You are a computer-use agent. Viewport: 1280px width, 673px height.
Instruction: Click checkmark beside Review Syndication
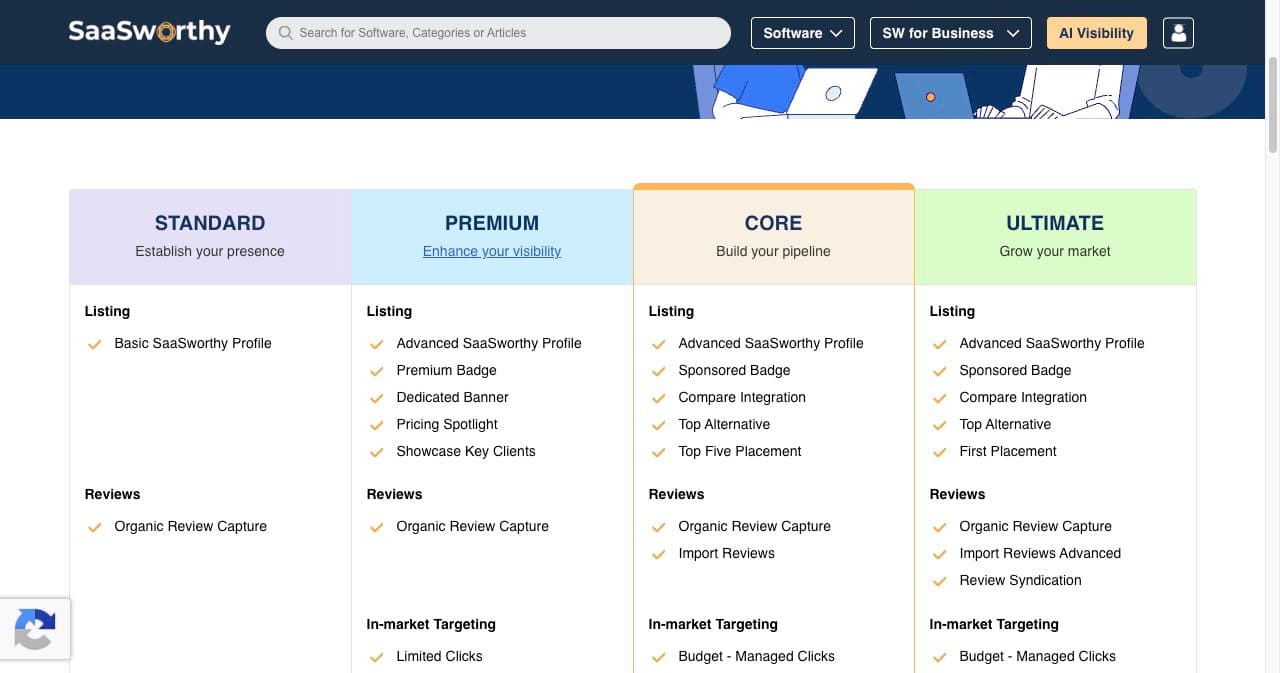point(940,581)
